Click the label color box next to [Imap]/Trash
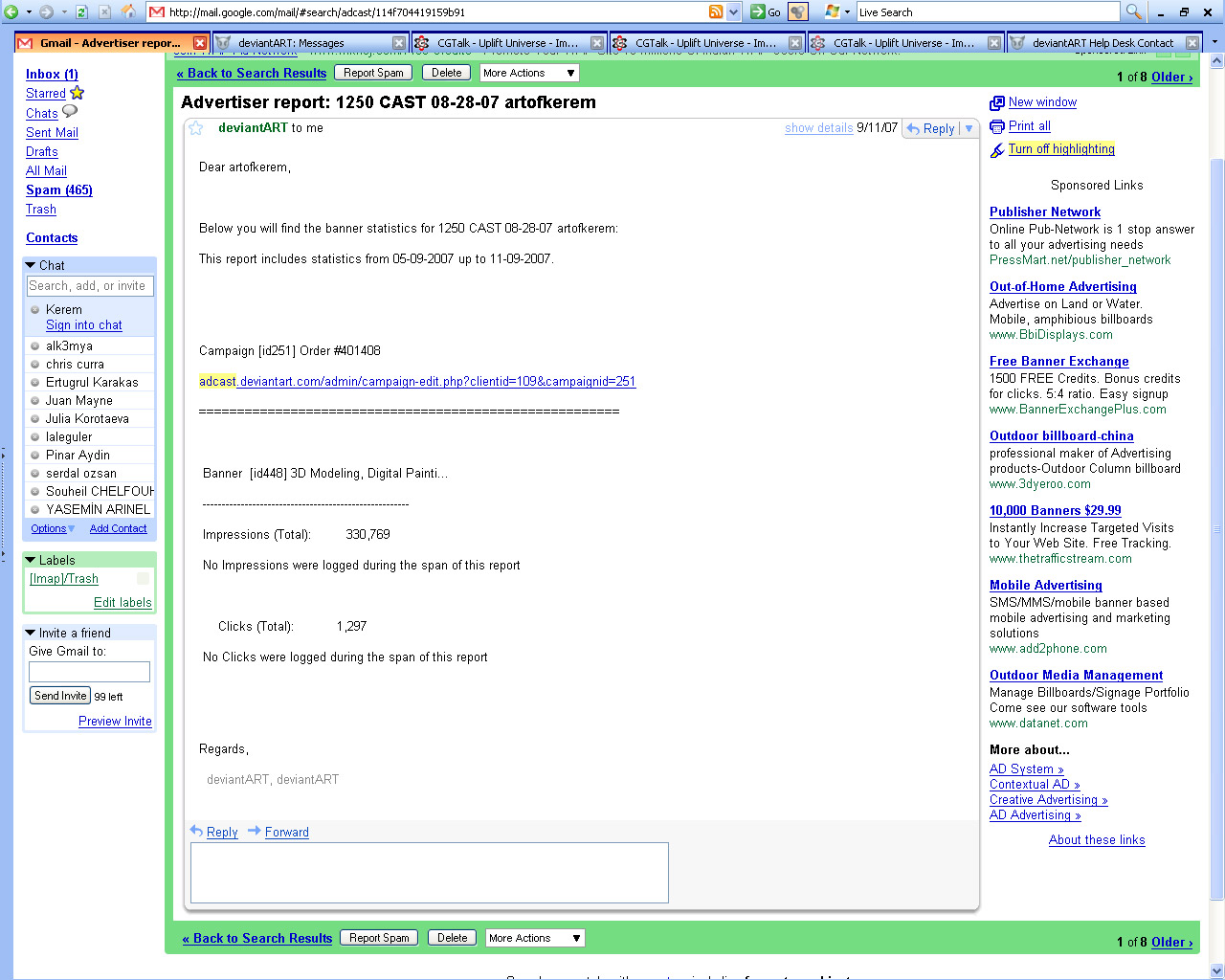The width and height of the screenshot is (1225, 980). [143, 579]
